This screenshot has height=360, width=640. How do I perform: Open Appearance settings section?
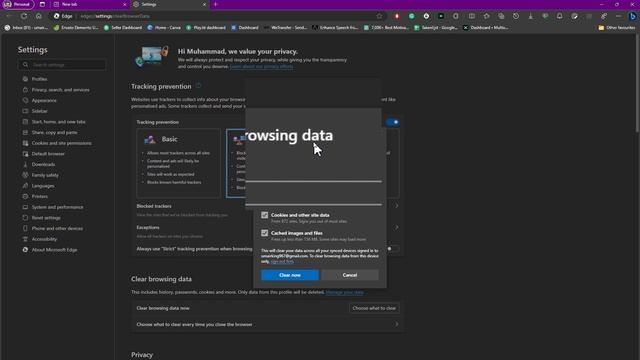(44, 100)
